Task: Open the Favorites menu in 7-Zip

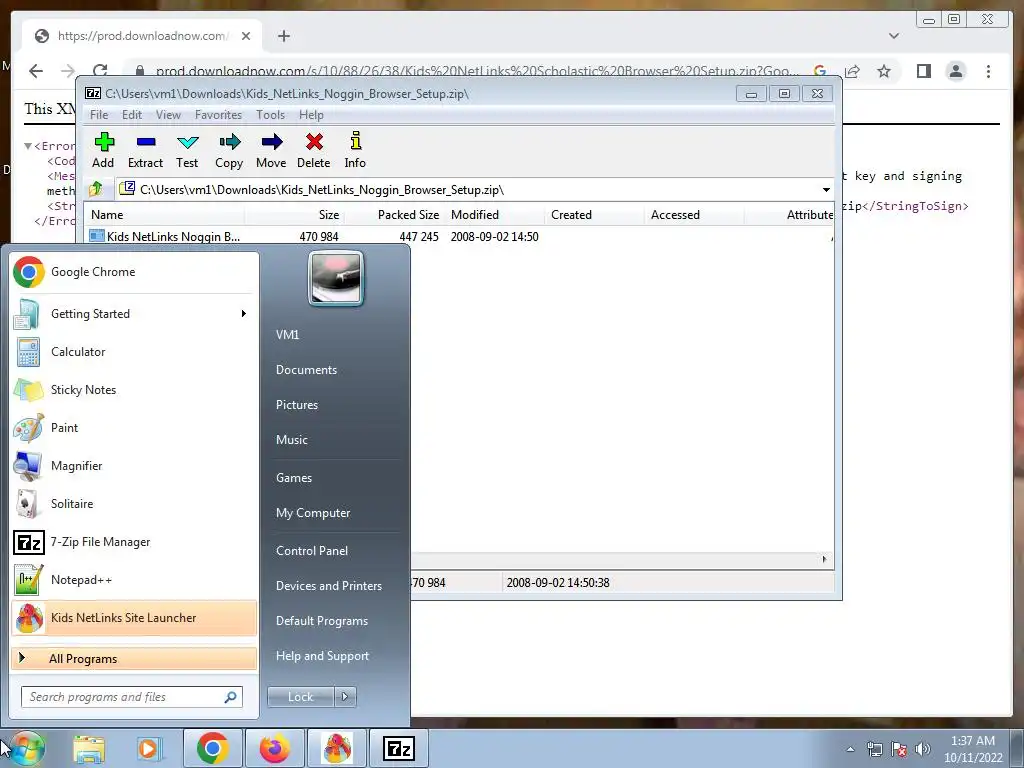Action: coord(218,115)
